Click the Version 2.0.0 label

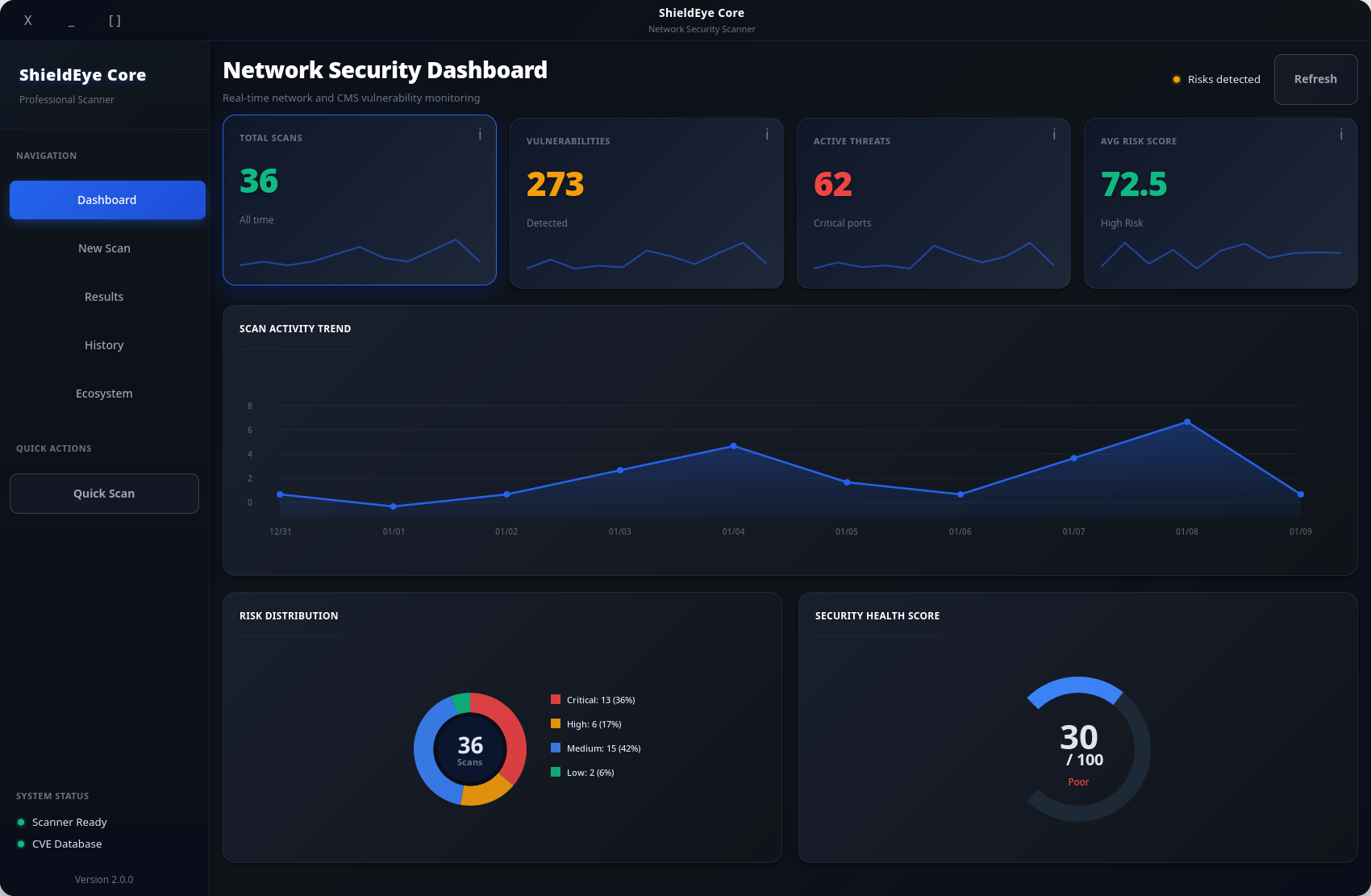tap(104, 879)
